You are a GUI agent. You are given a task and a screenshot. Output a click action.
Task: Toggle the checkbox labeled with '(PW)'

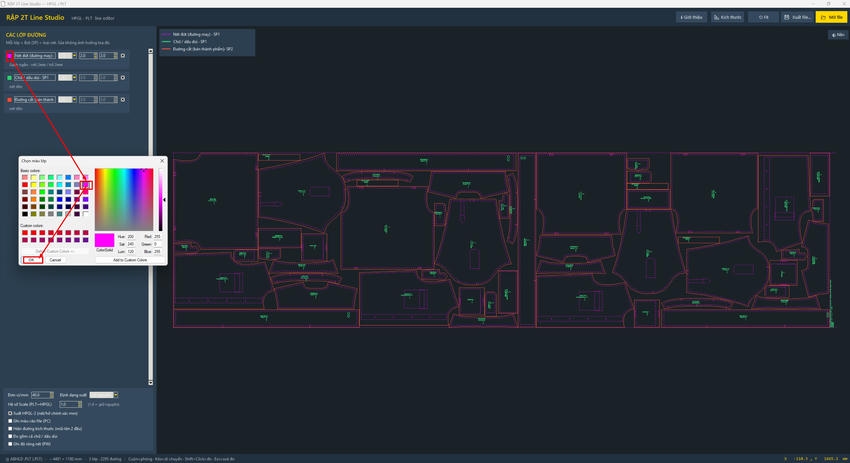click(10, 444)
